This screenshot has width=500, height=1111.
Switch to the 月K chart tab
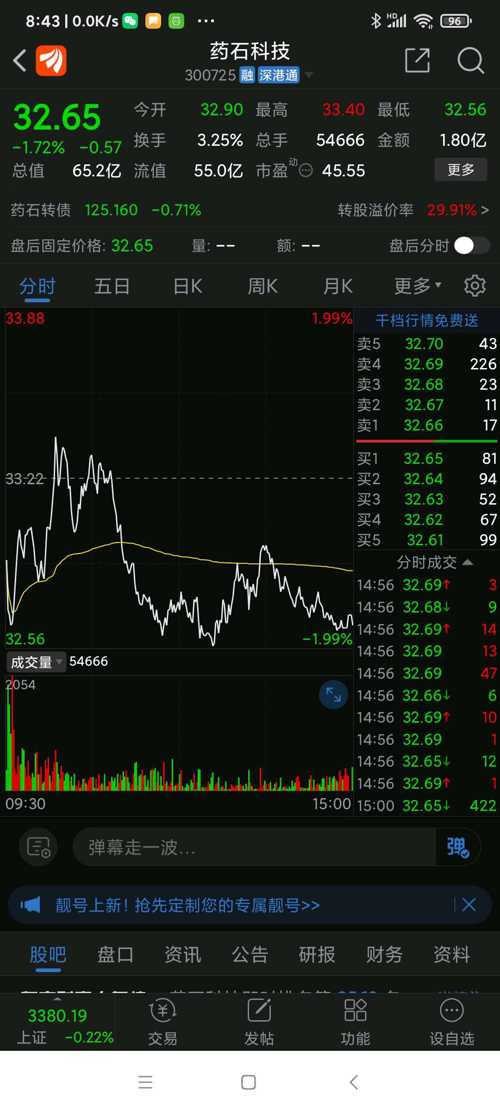(337, 286)
